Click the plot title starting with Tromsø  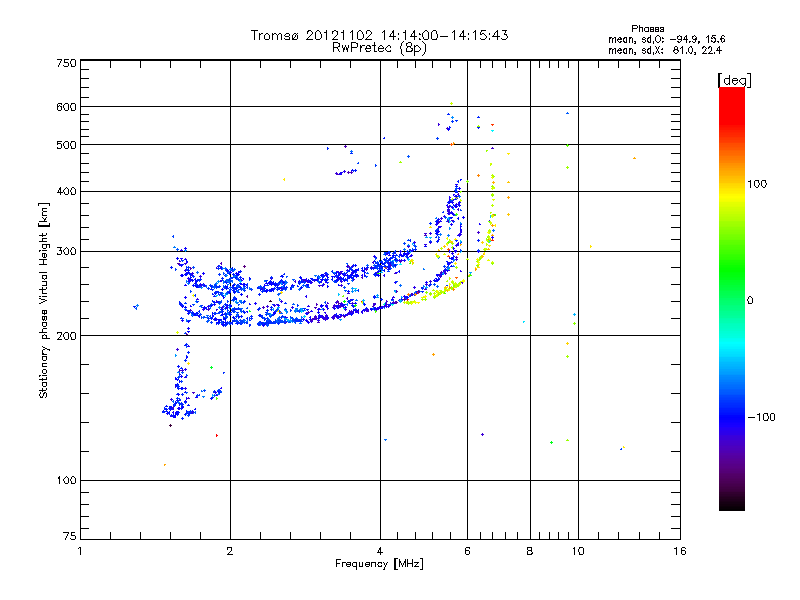coord(379,35)
